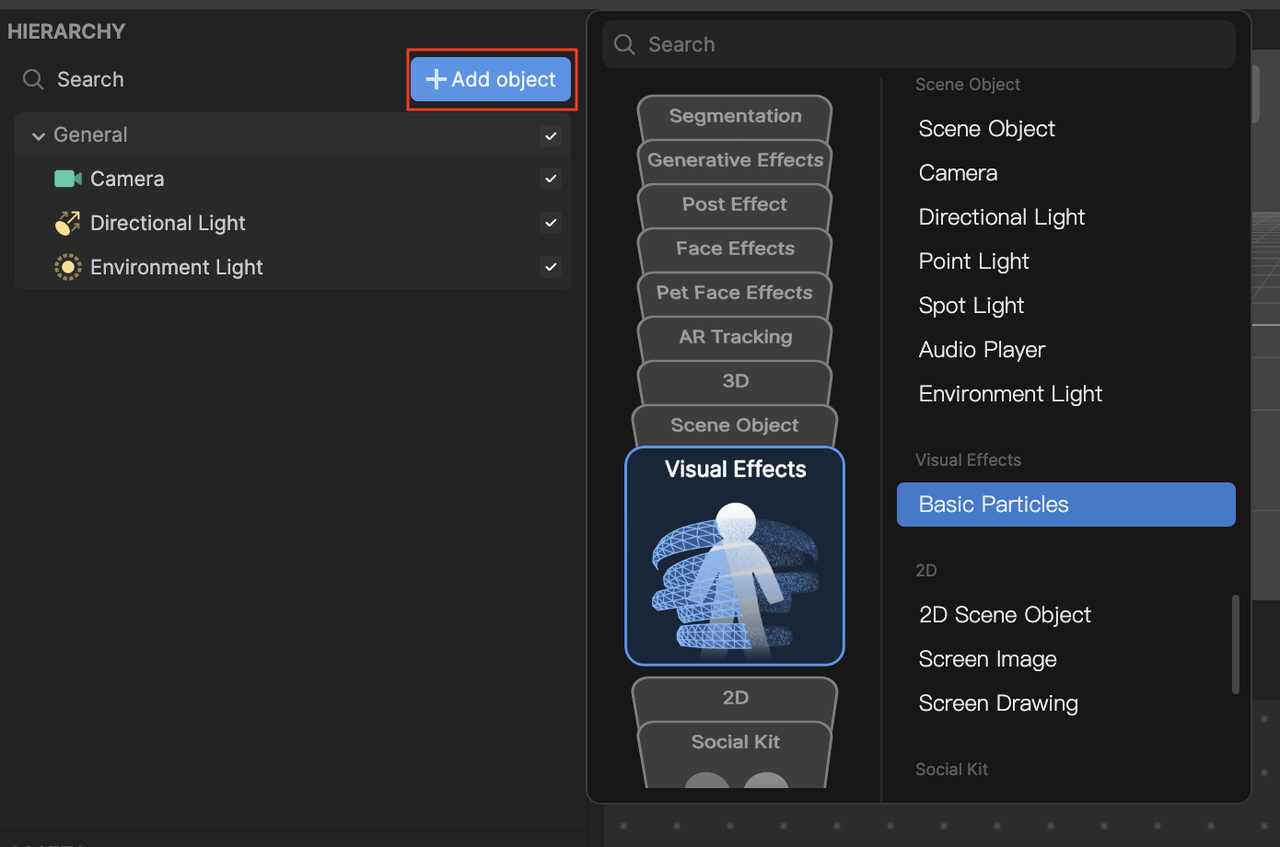The height and width of the screenshot is (847, 1280).
Task: Toggle the Directional Light checkbox off
Action: point(550,222)
